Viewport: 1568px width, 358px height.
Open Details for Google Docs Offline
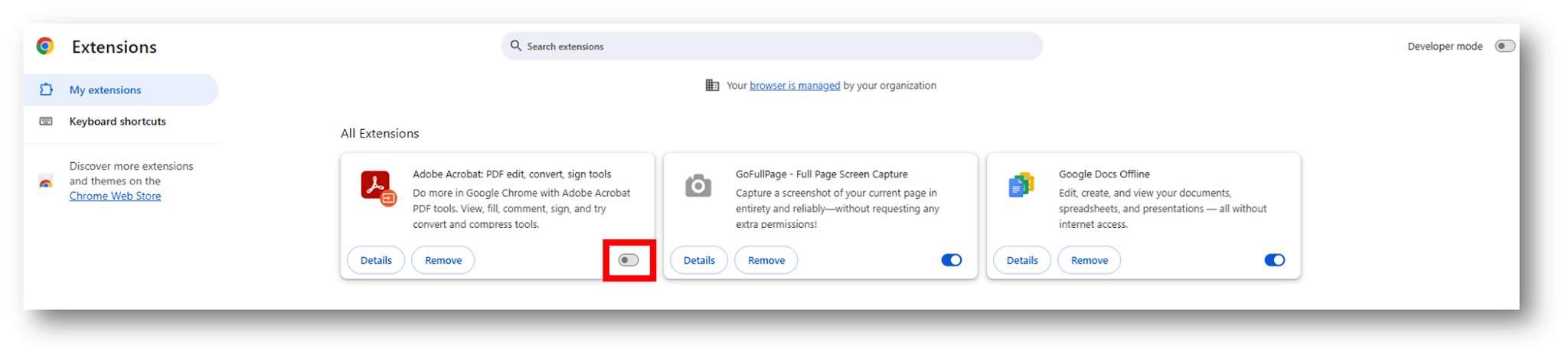pyautogui.click(x=1022, y=260)
